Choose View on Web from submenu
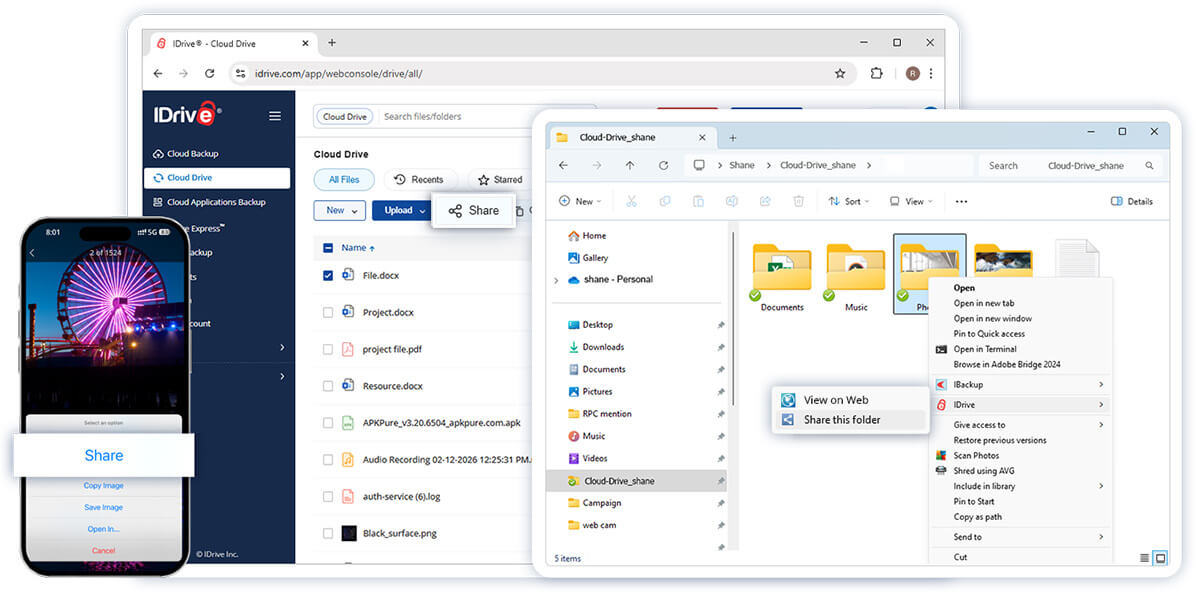This screenshot has height=592, width=1196. 850,400
